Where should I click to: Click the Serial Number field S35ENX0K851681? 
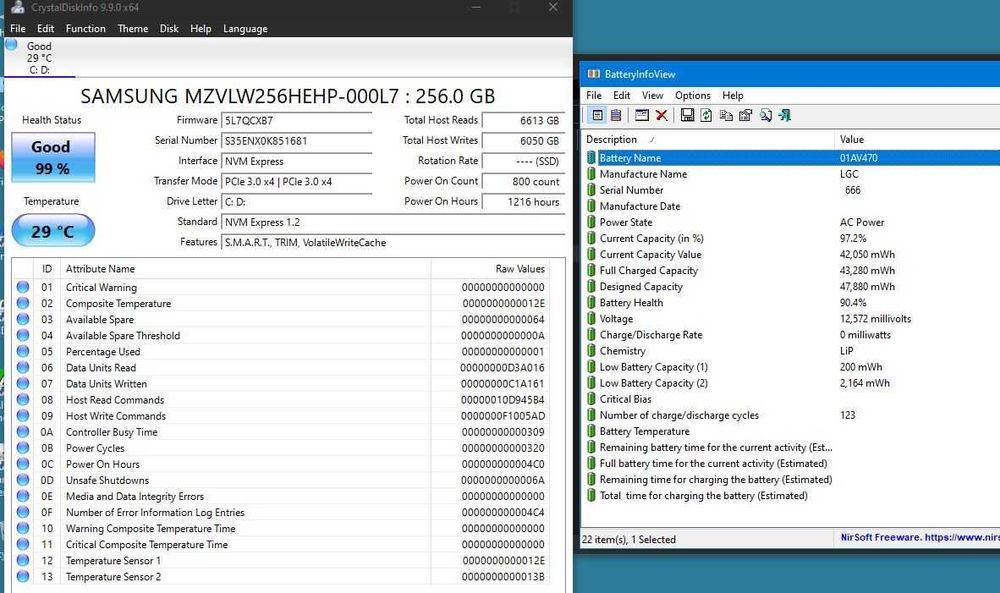[x=297, y=141]
